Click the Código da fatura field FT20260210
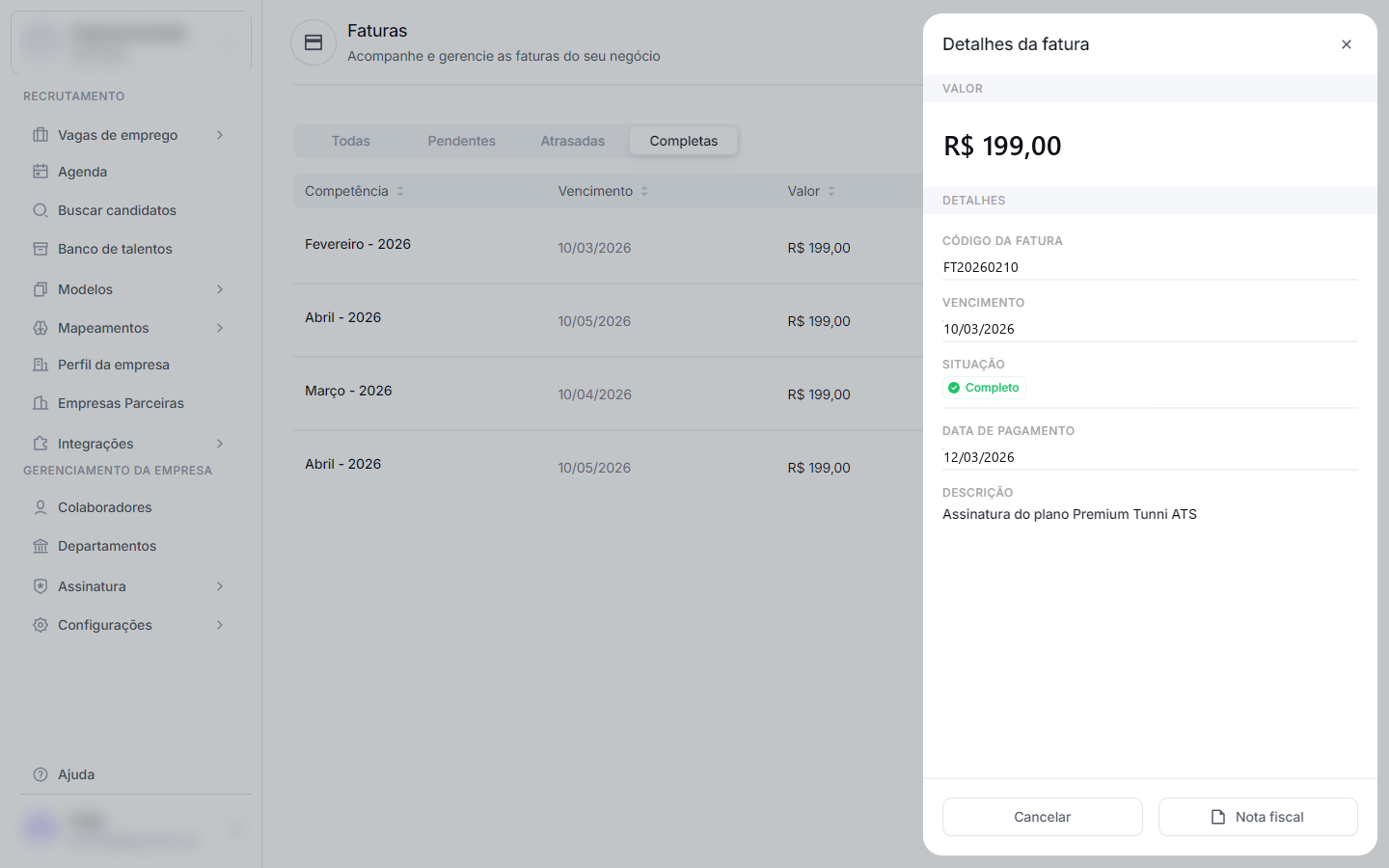This screenshot has height=868, width=1389. 1150,267
